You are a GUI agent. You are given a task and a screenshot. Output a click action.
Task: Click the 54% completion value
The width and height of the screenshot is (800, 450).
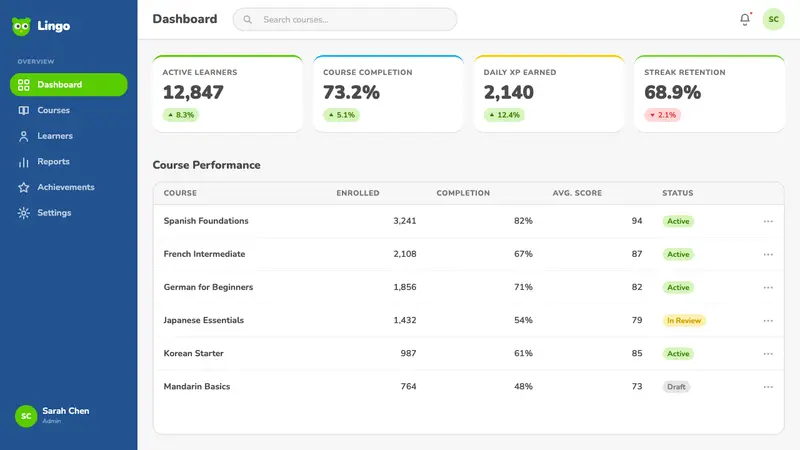[x=523, y=320]
